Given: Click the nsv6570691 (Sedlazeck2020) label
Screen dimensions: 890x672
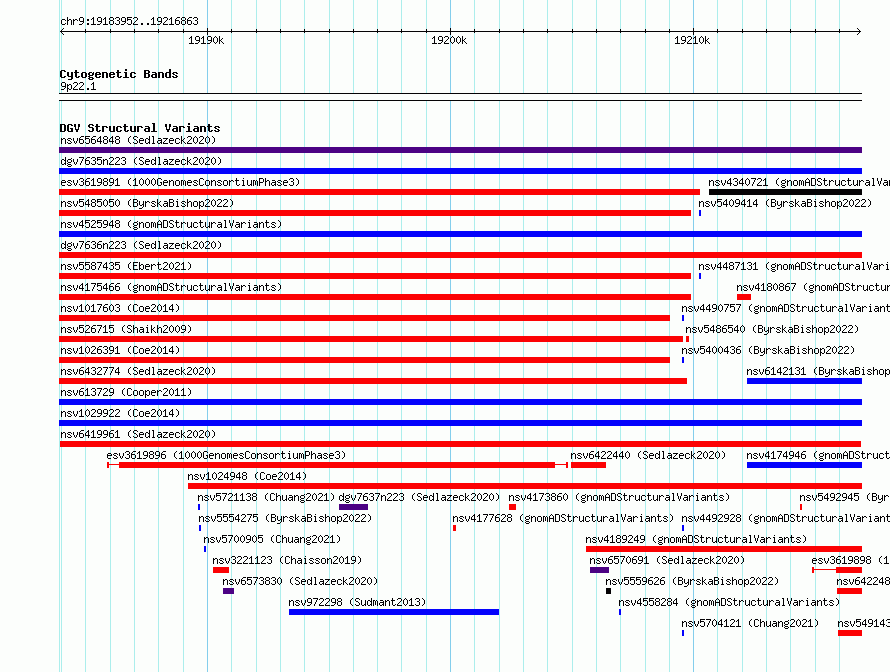Looking at the screenshot, I should click(x=667, y=560).
